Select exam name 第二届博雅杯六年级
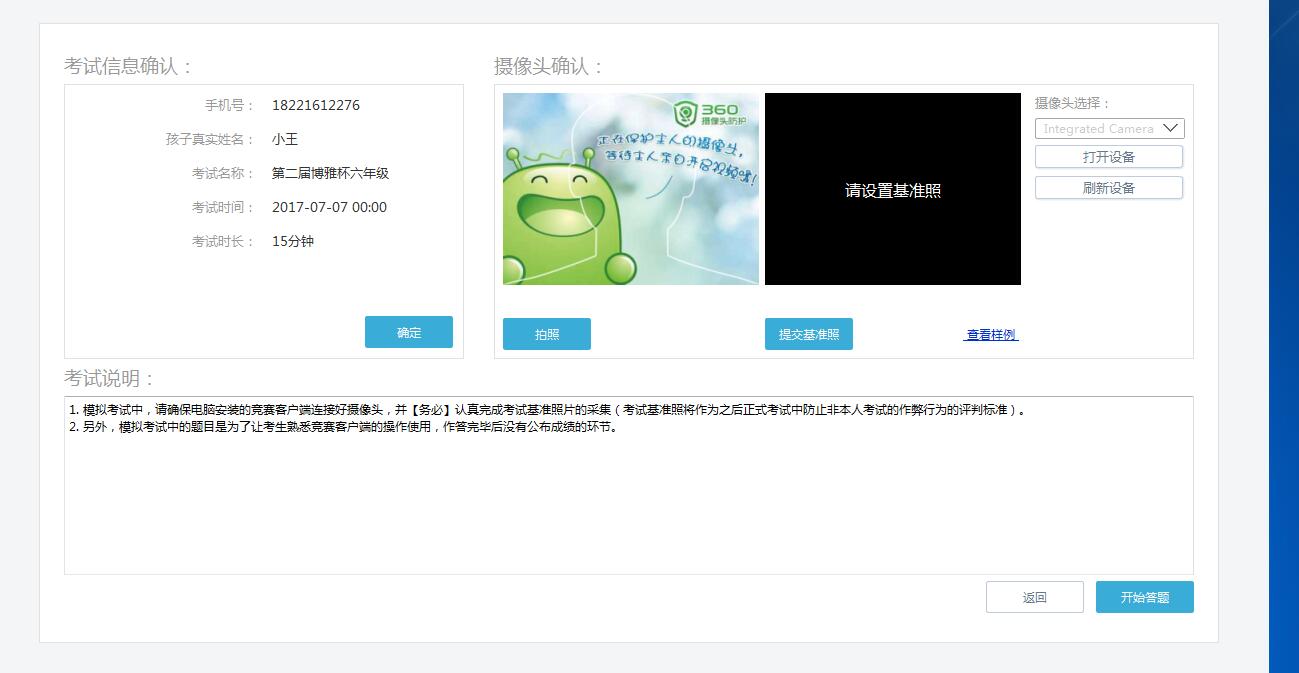This screenshot has height=673, width=1299. click(330, 173)
